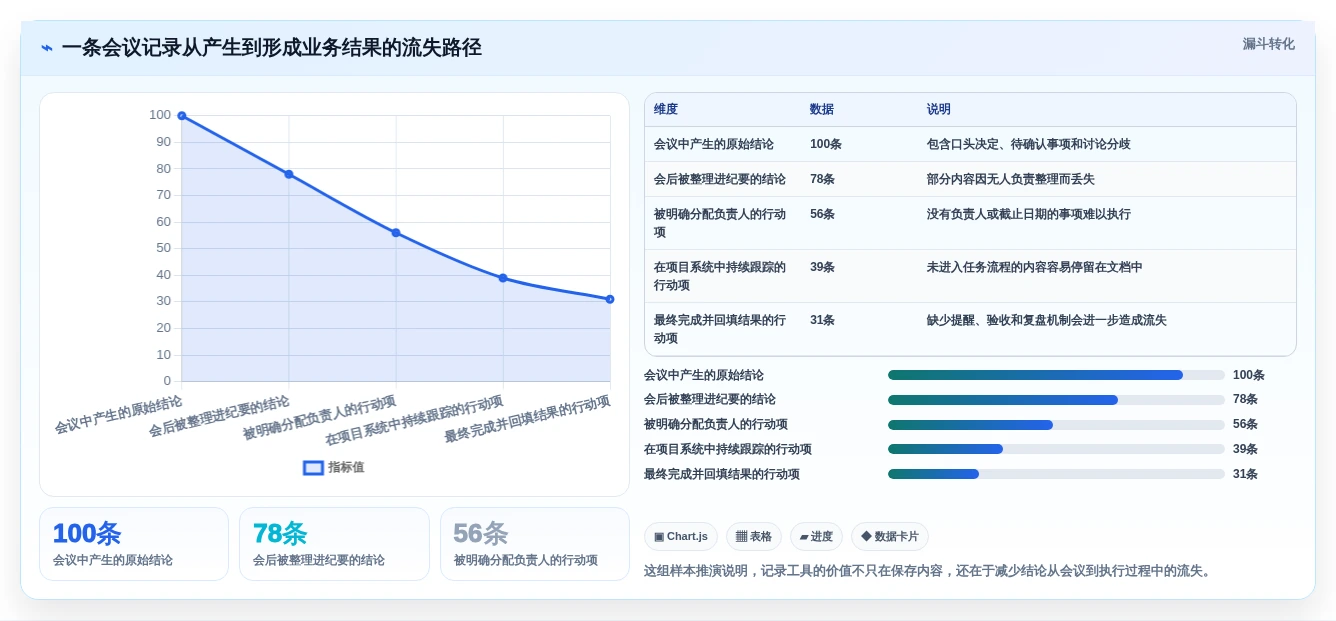Click table value 39条 in the 数据 column
Screen dimensions: 1336x621
point(823,267)
